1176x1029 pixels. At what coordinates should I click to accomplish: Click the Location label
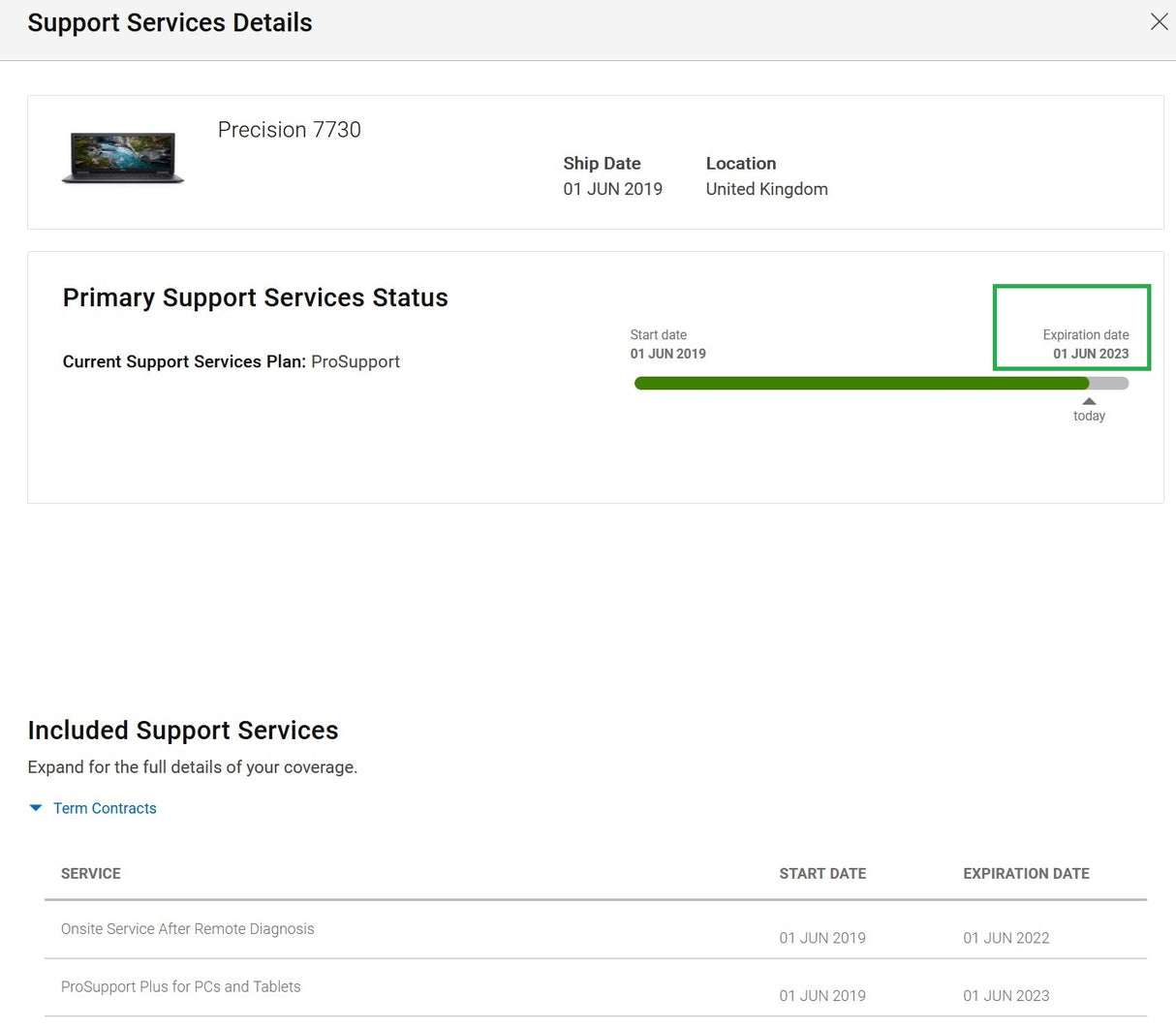pyautogui.click(x=741, y=163)
